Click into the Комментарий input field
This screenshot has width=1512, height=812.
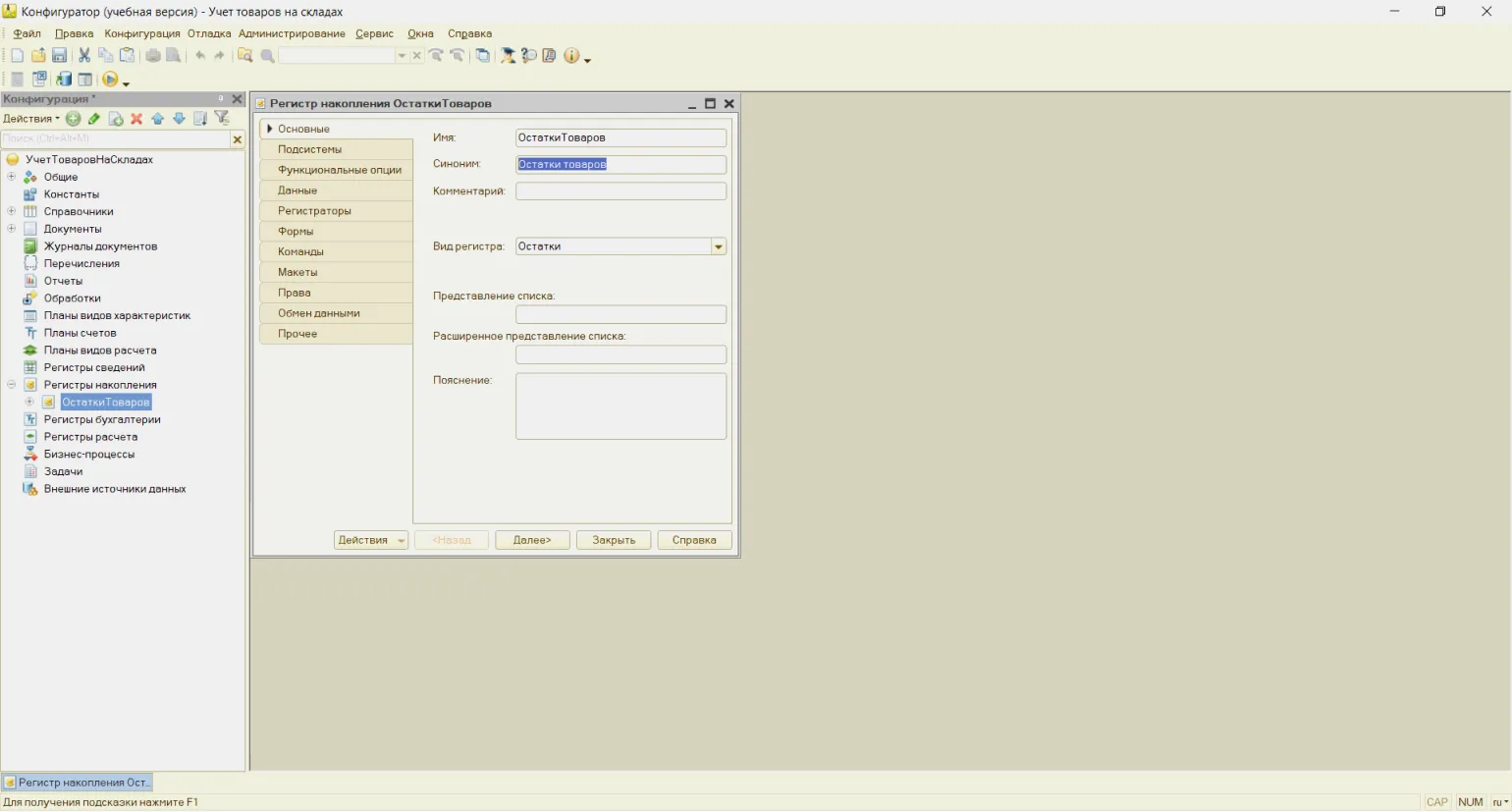pos(621,191)
